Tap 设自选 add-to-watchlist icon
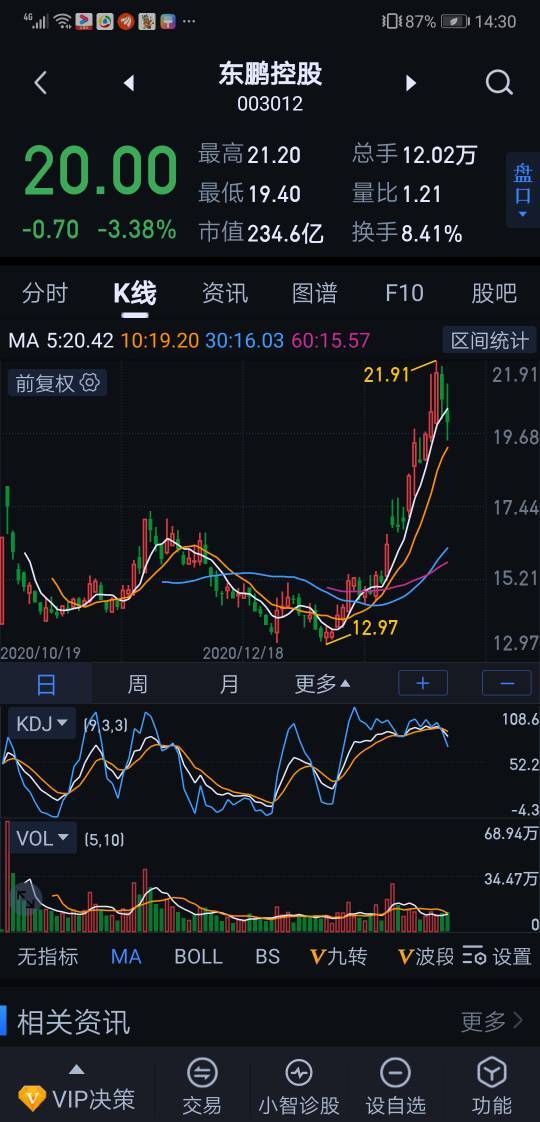Image resolution: width=540 pixels, height=1122 pixels. (x=395, y=1073)
